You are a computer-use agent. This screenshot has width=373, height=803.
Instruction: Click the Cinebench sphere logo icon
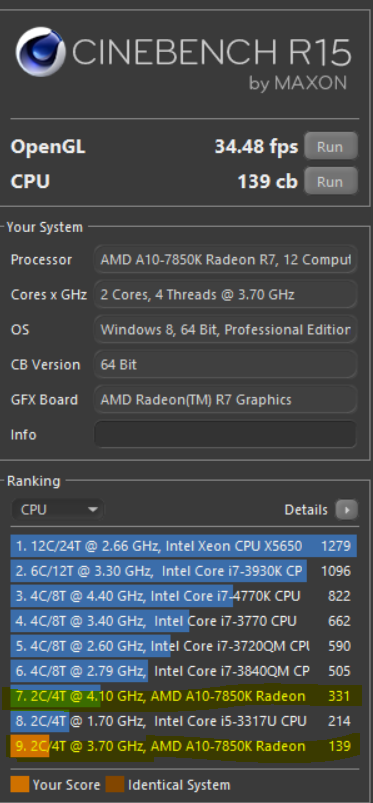click(x=40, y=51)
